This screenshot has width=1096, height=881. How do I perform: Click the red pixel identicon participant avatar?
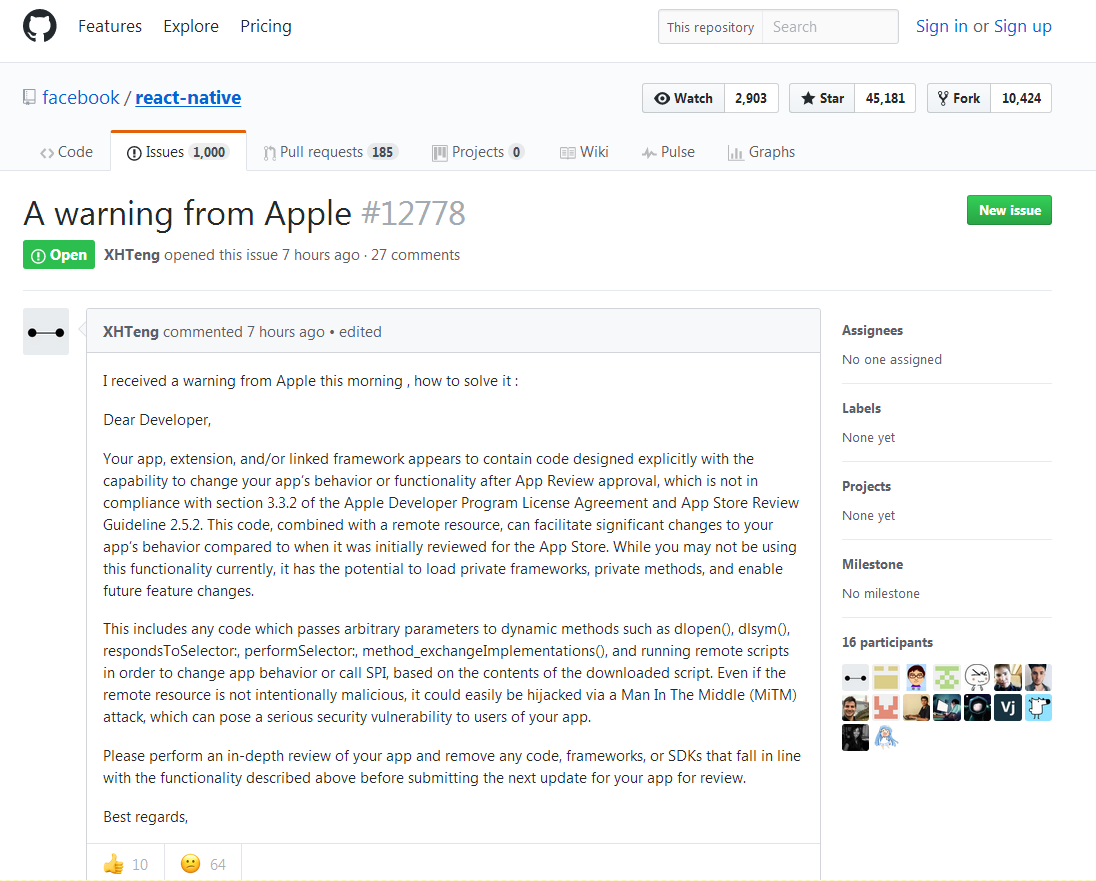pos(886,708)
